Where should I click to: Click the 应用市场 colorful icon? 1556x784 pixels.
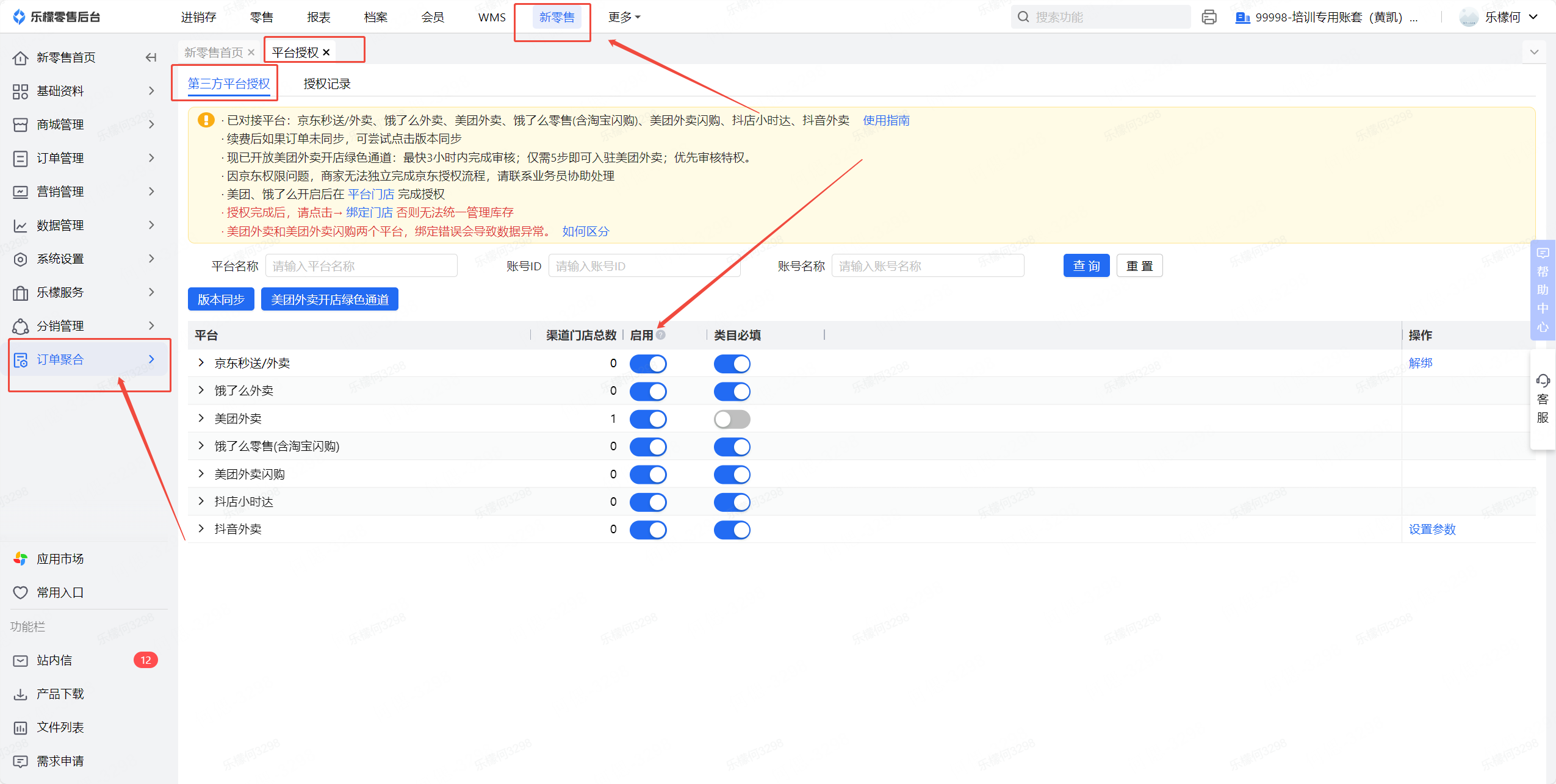(x=20, y=558)
